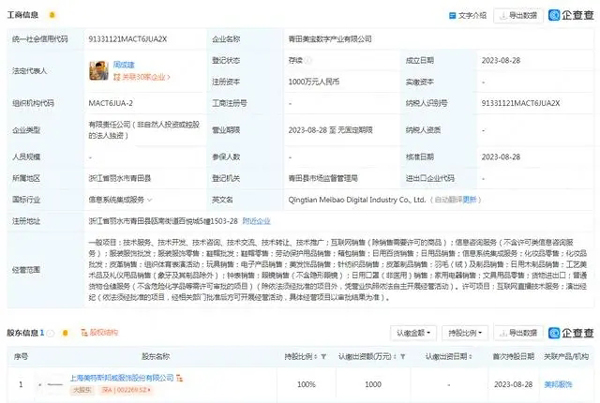This screenshot has height=403, width=600.
Task: Click the 股东名称 column header
Action: 155,357
